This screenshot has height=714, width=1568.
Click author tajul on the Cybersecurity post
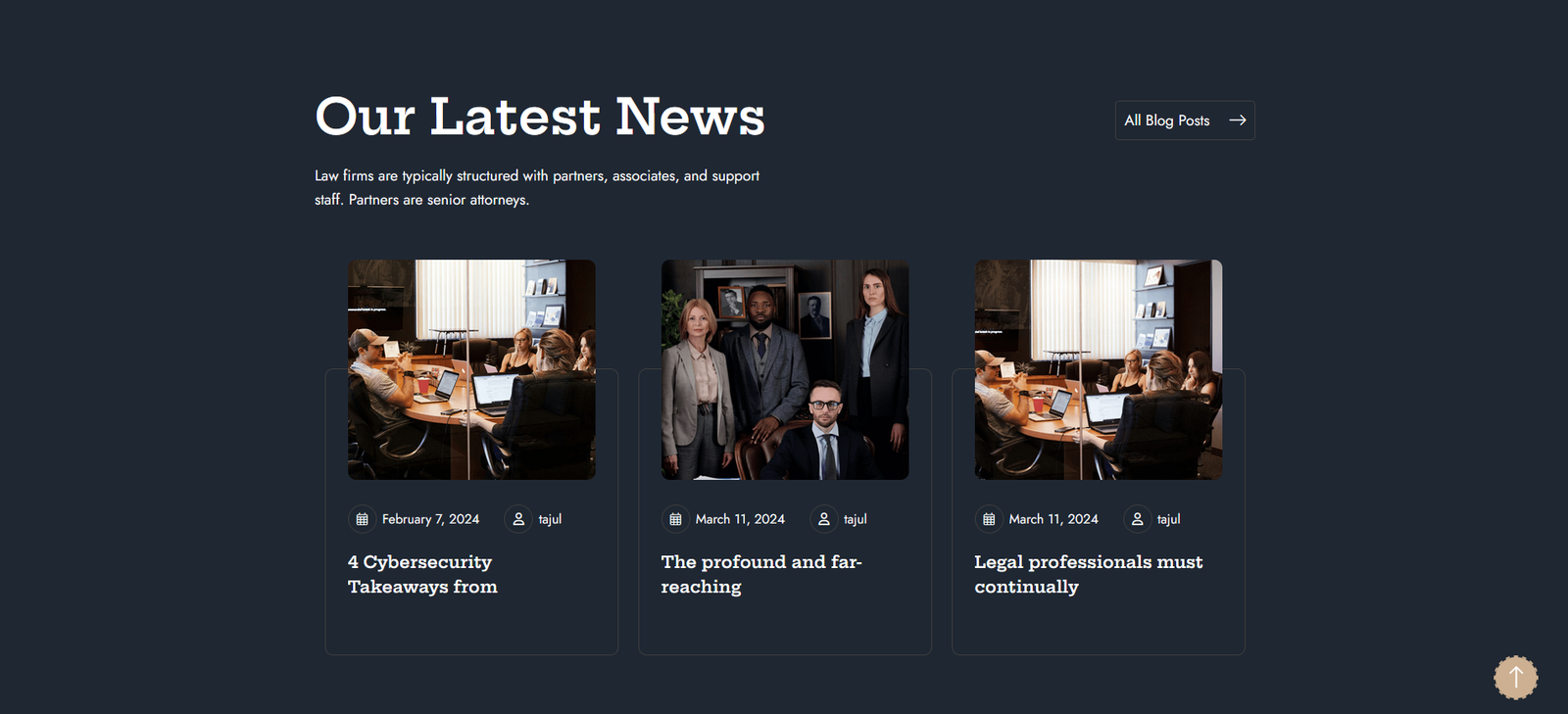[x=550, y=519]
